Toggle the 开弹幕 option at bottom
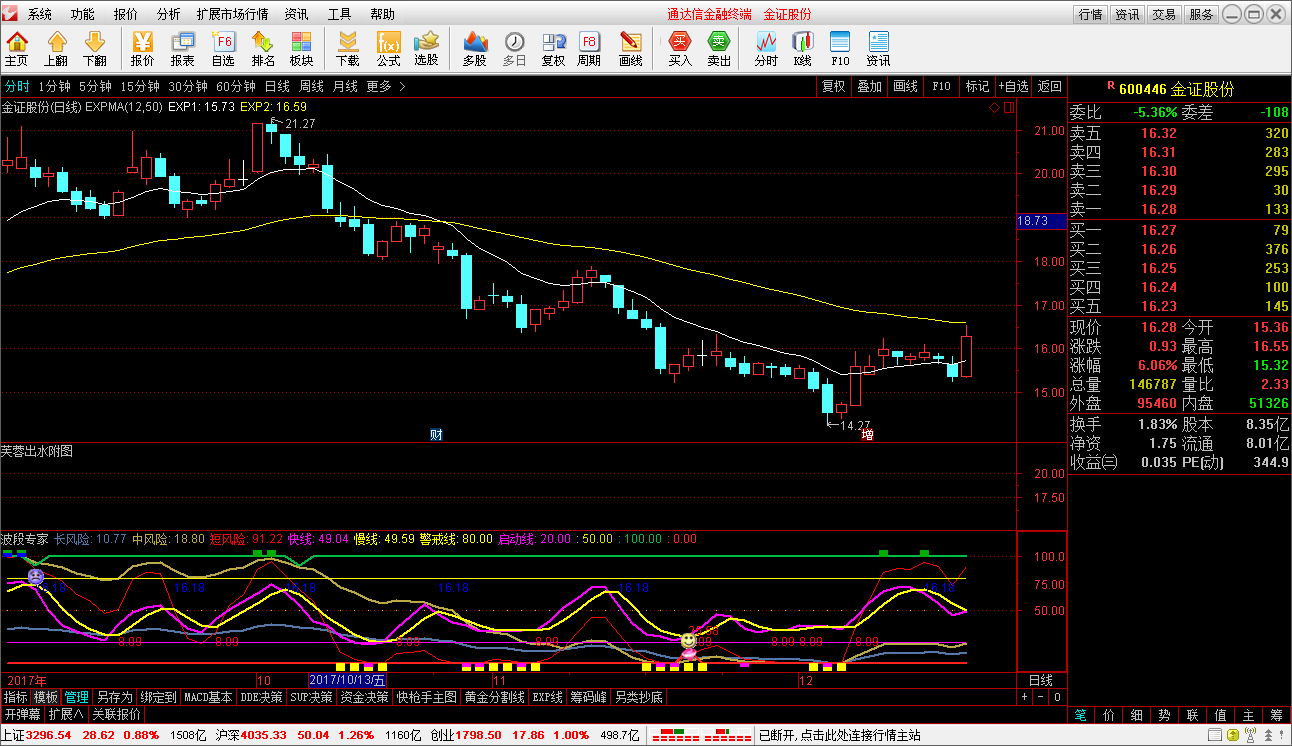Screen dimensions: 1292x746 click(22, 714)
